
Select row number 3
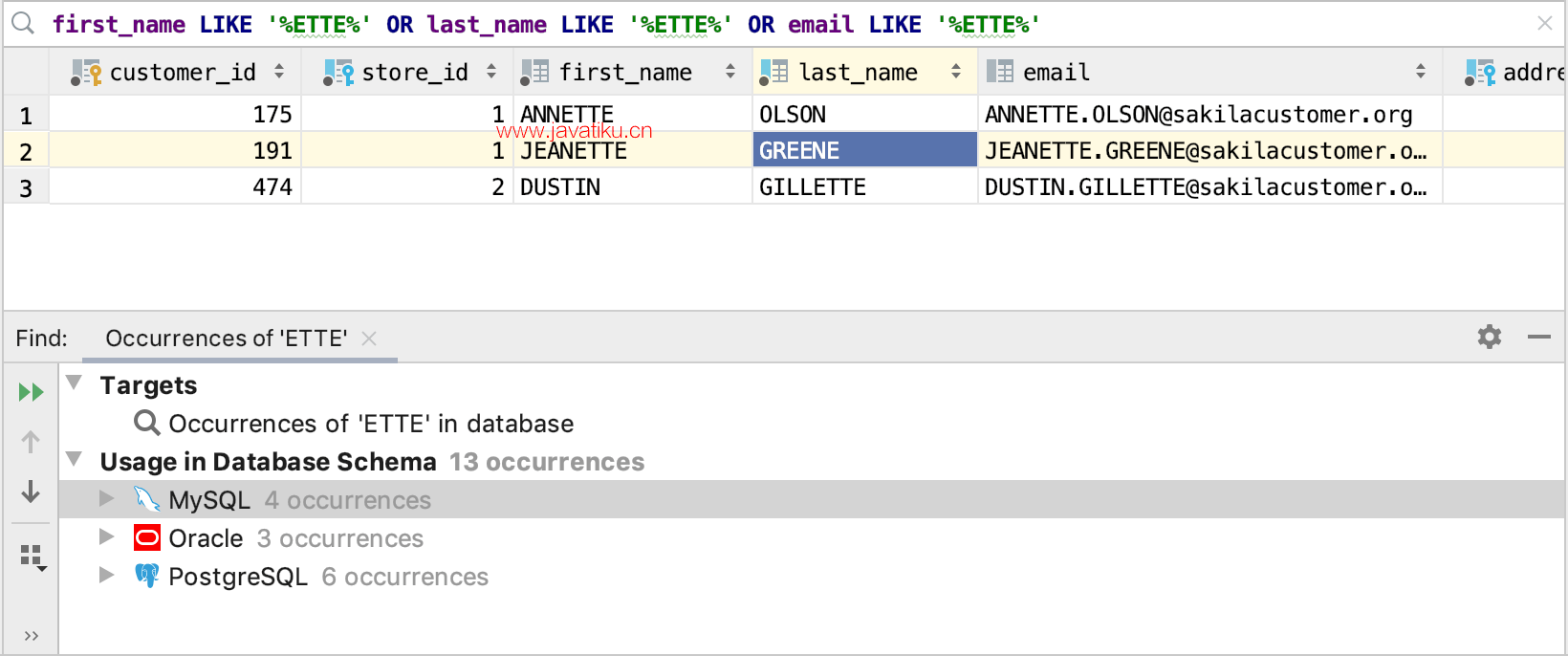pyautogui.click(x=26, y=188)
